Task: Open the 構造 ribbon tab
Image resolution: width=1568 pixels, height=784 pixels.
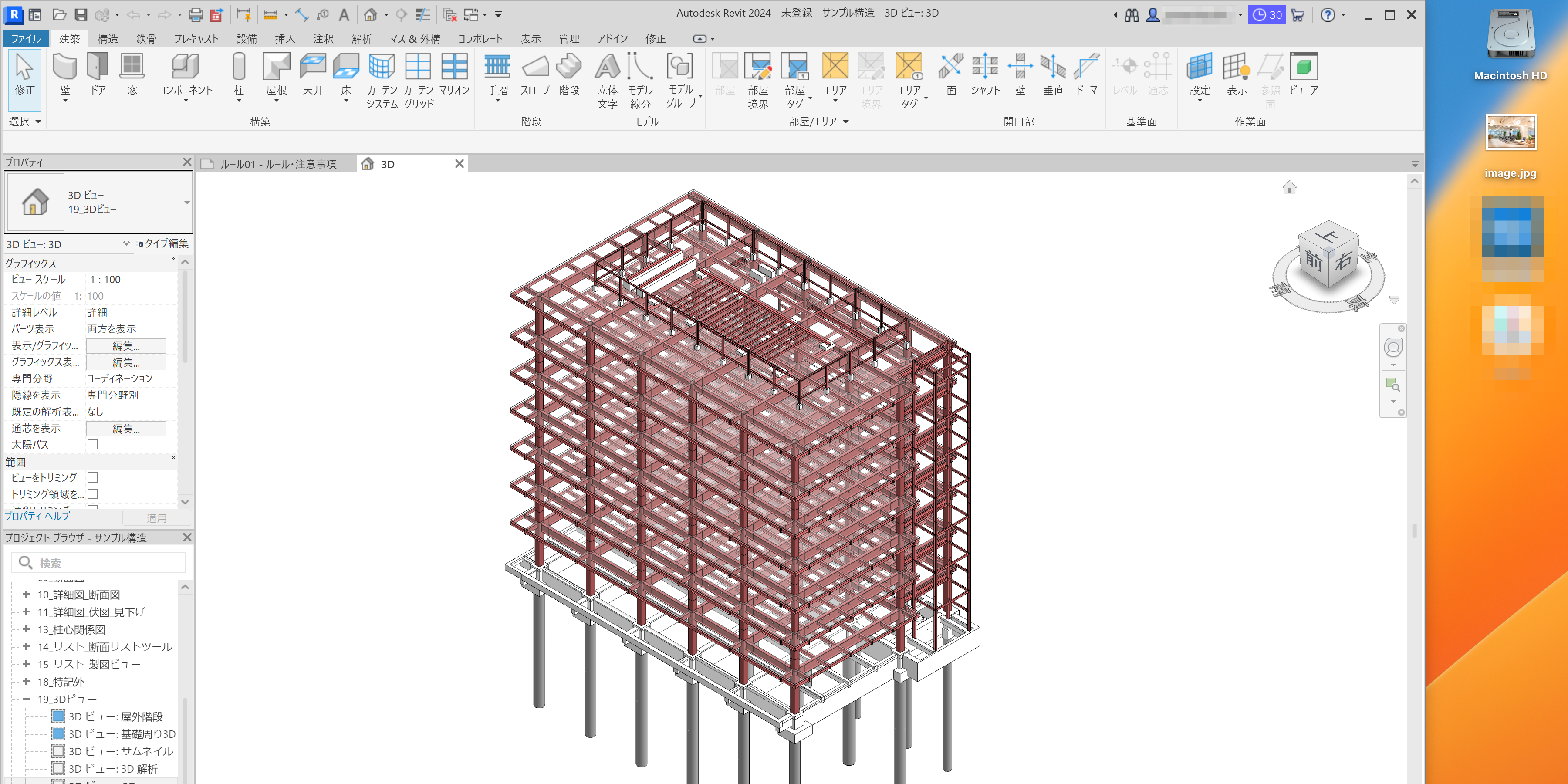Action: click(x=108, y=38)
